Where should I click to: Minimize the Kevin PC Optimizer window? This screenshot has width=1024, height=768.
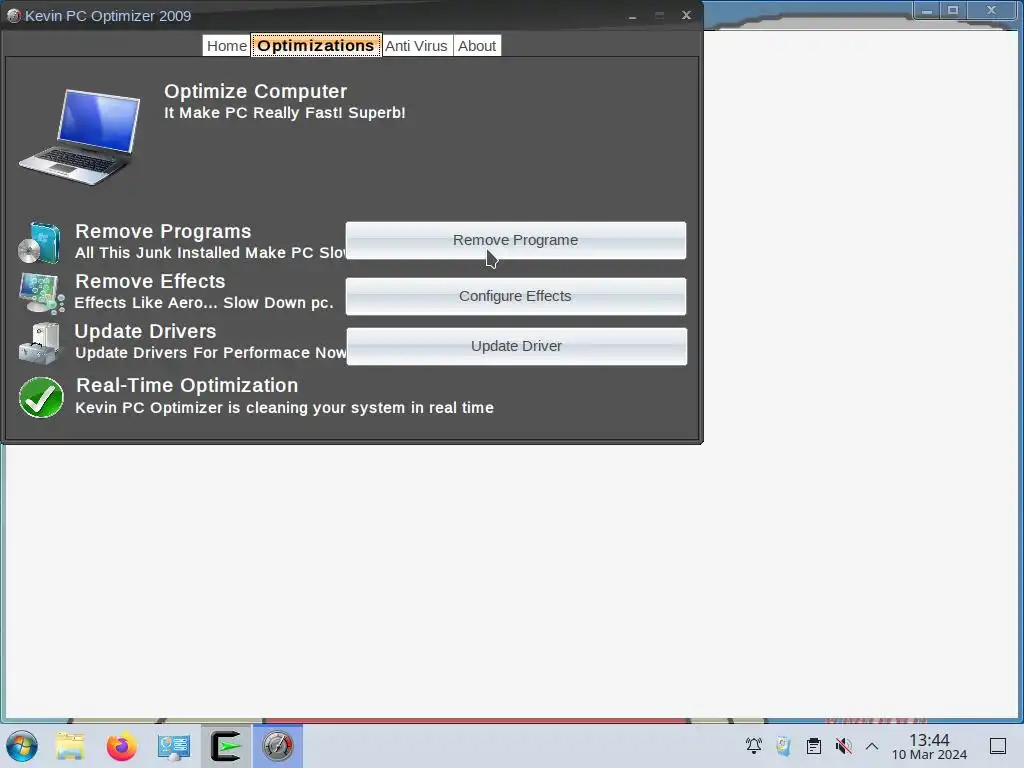tap(632, 16)
